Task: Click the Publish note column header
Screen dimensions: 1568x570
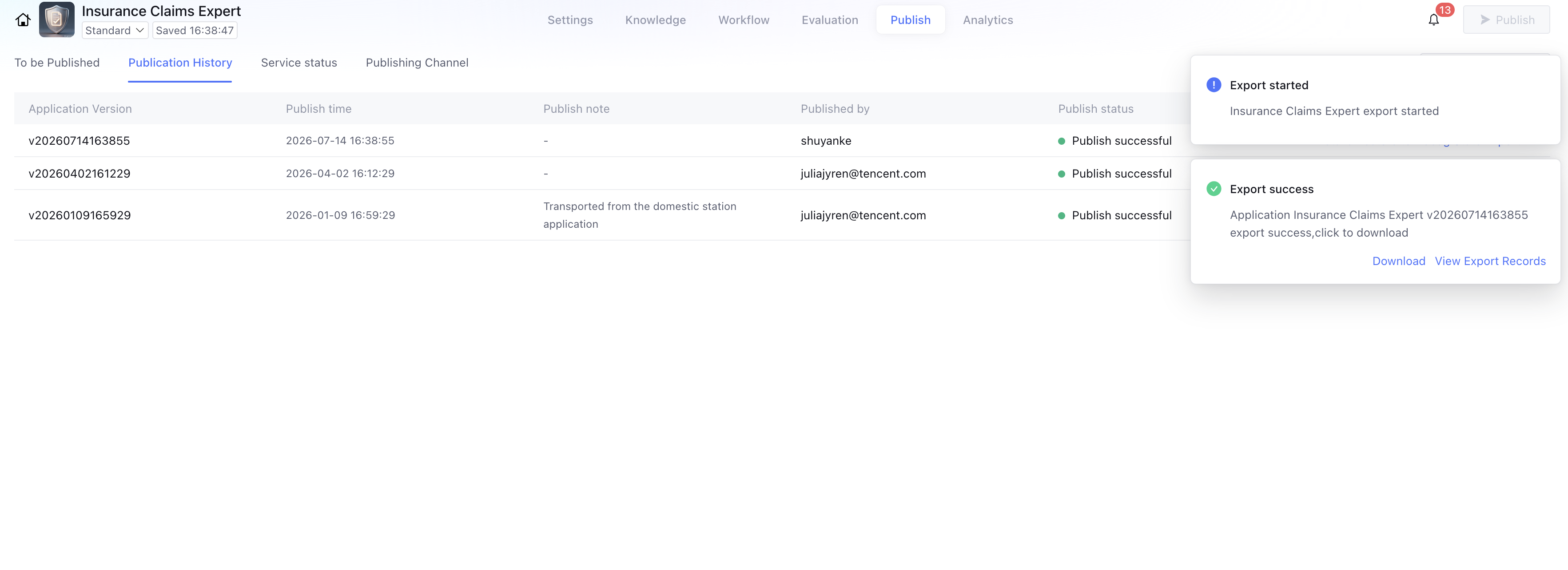Action: (x=576, y=109)
